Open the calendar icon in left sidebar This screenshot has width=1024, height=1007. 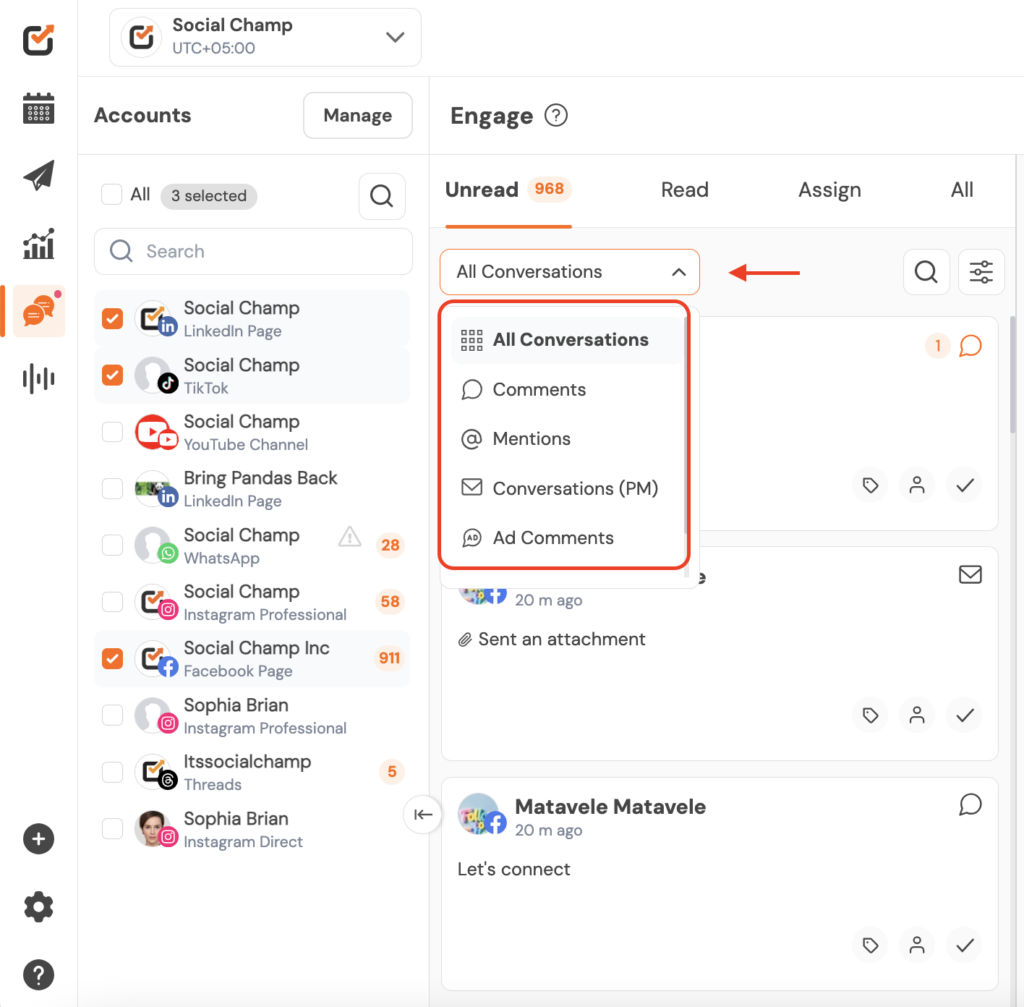coord(38,108)
